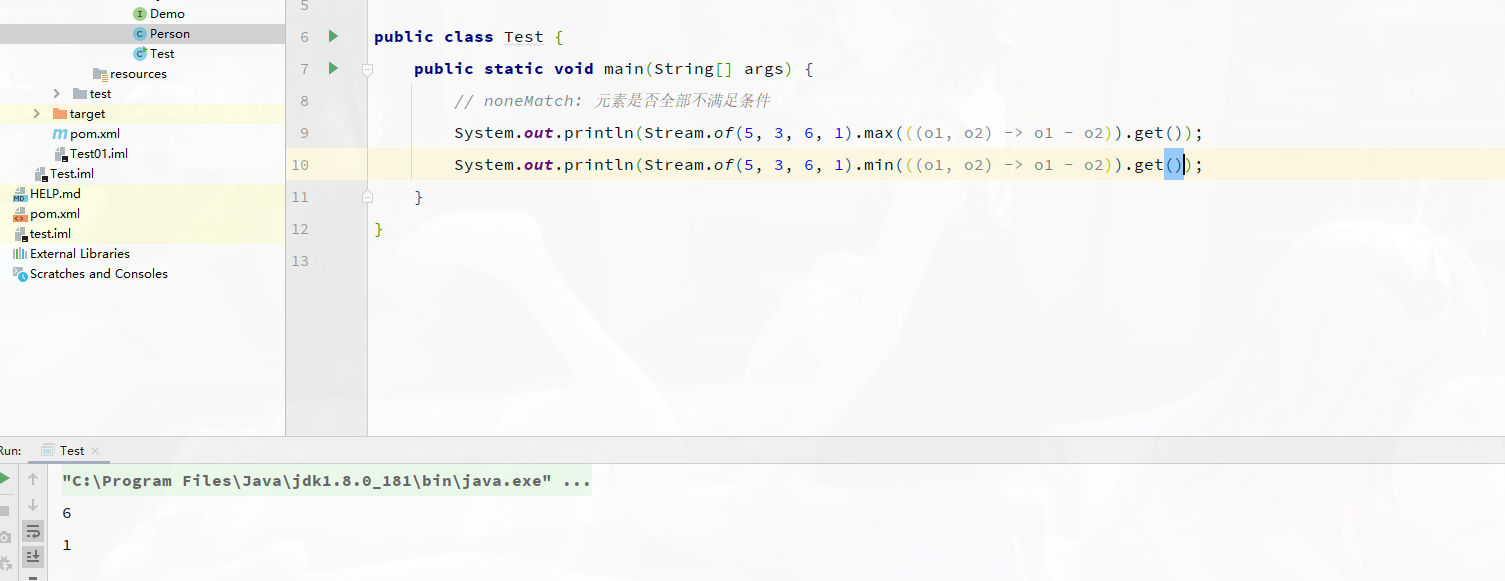The width and height of the screenshot is (1505, 581).
Task: Open Demo interface in project tree
Action: coord(167,13)
